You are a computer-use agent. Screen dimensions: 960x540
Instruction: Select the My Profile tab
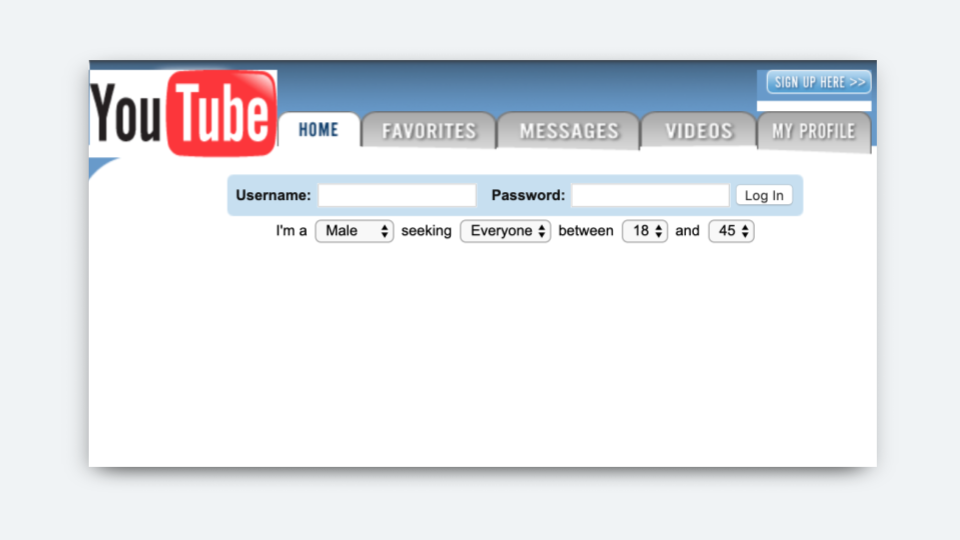pyautogui.click(x=814, y=131)
